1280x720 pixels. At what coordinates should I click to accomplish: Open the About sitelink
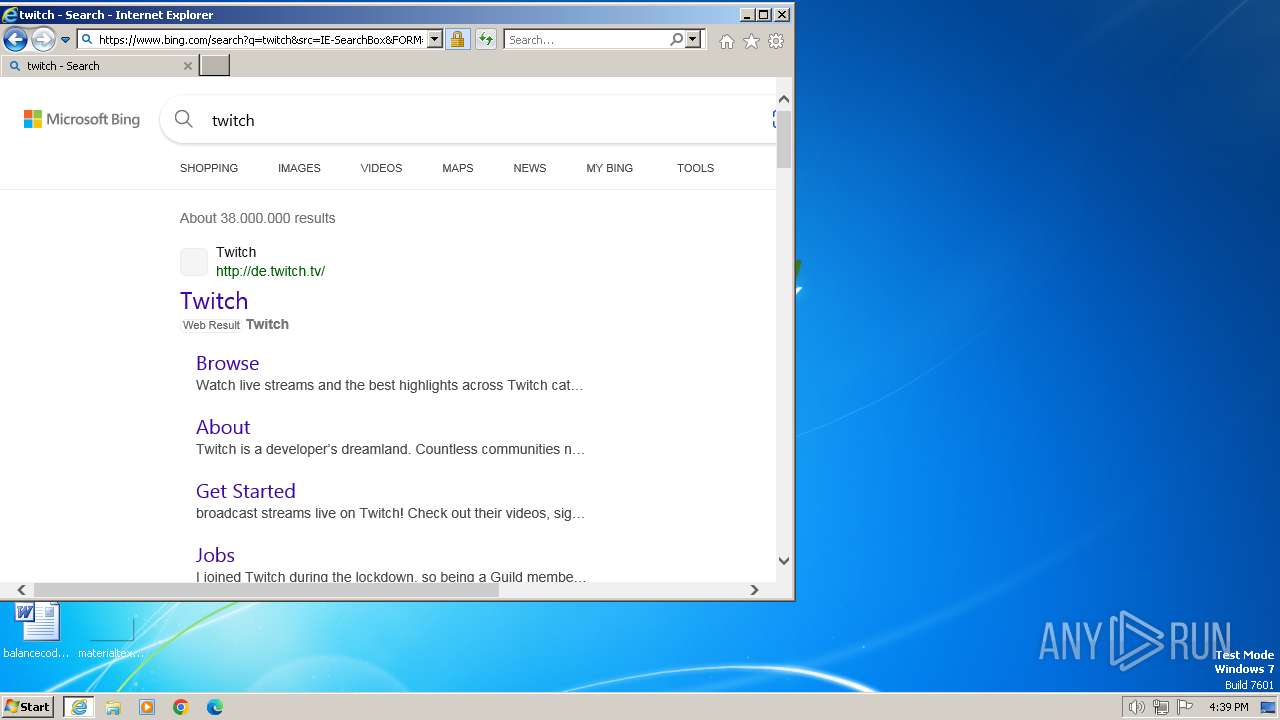223,427
